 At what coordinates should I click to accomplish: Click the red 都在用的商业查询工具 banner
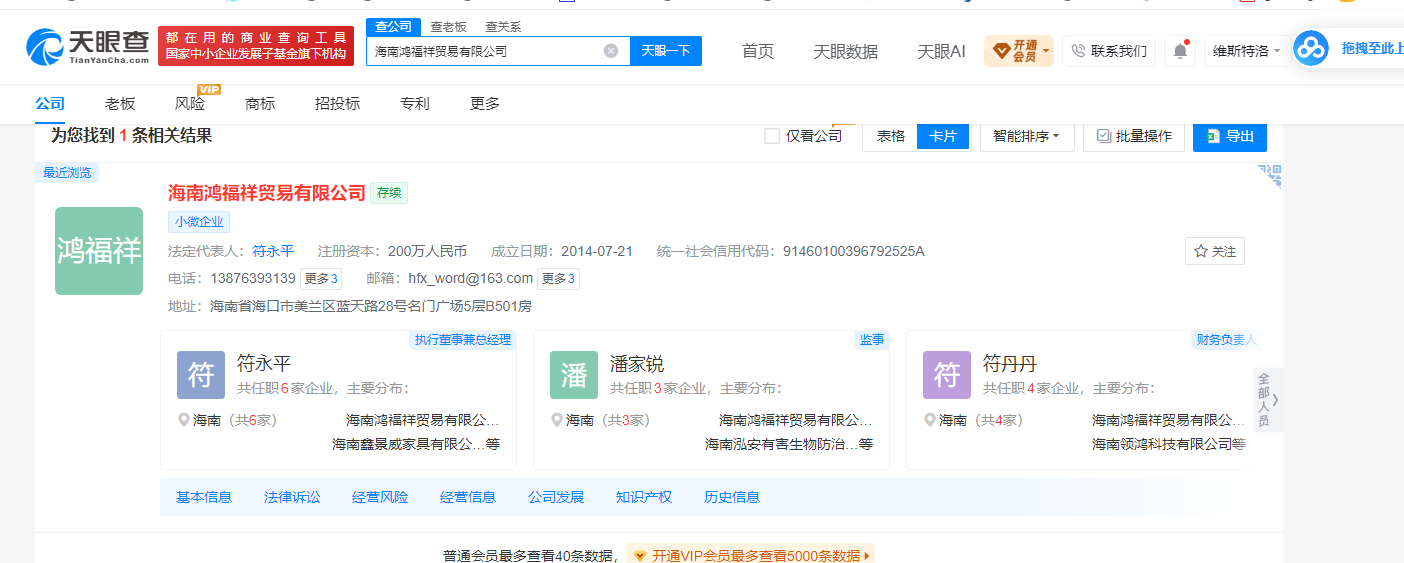click(256, 46)
